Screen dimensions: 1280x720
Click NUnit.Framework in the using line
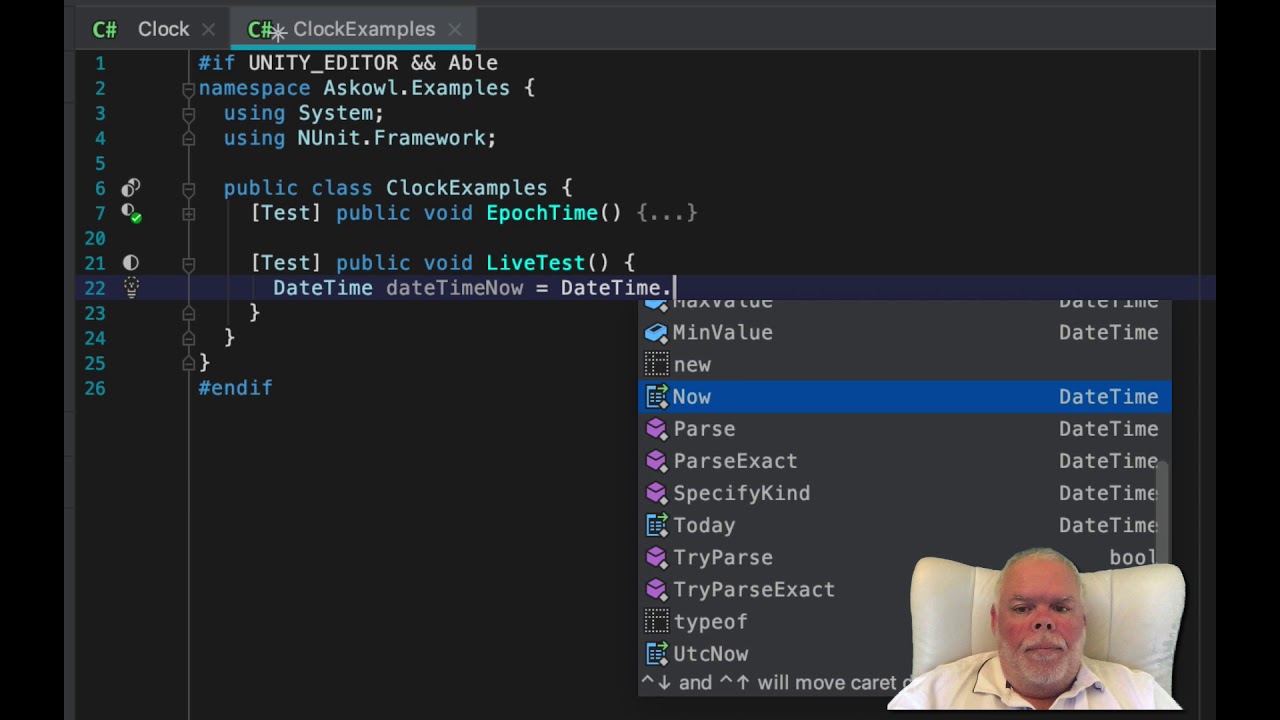[391, 138]
